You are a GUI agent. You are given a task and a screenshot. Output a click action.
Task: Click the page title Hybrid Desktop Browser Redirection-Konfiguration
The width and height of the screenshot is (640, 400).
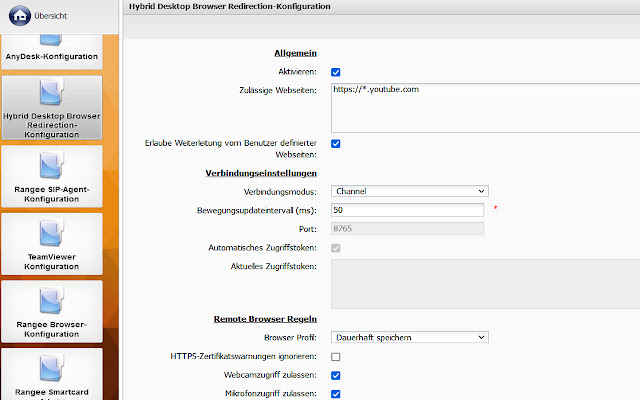pyautogui.click(x=230, y=6)
